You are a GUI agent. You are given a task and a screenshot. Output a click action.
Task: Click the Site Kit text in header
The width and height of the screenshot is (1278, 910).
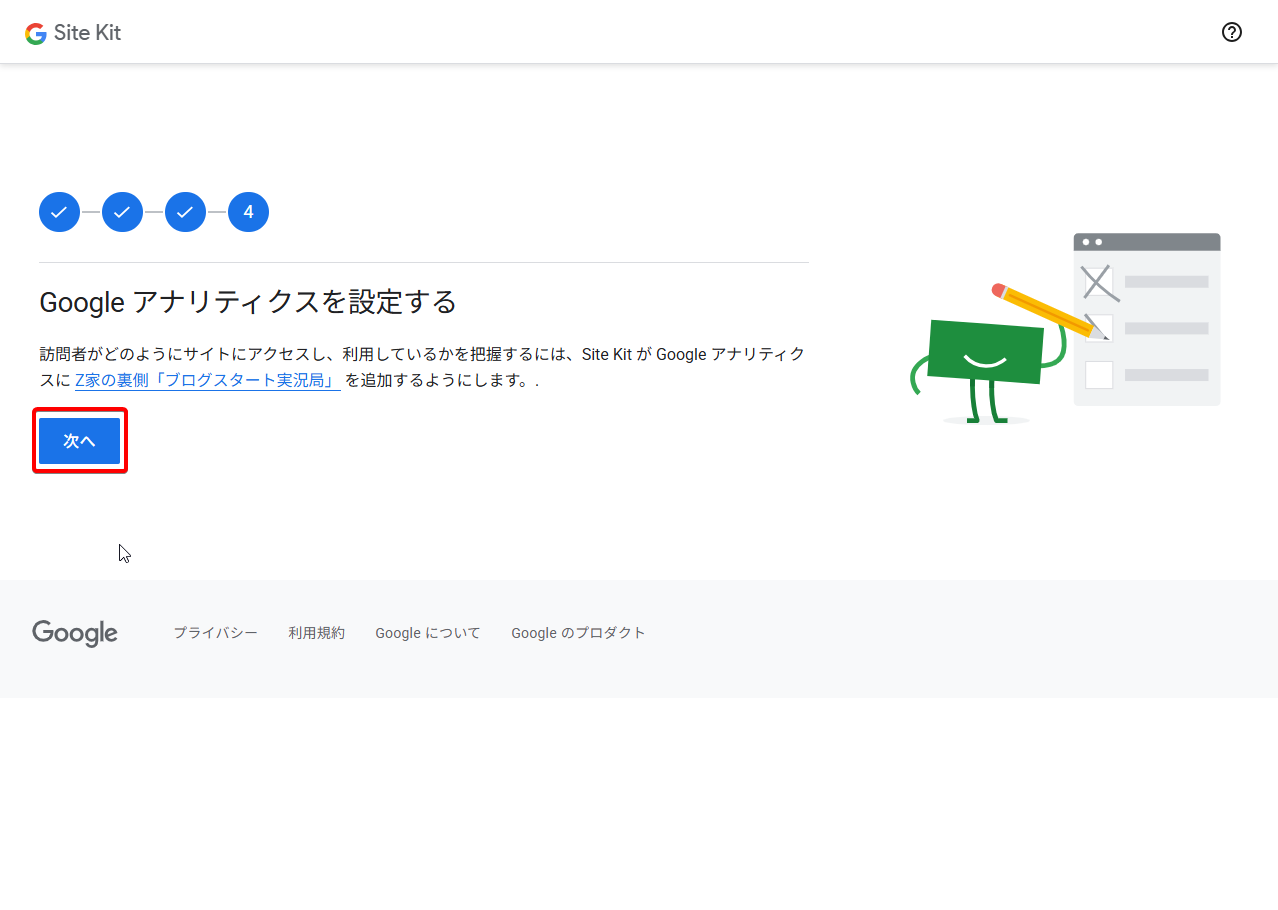(87, 33)
